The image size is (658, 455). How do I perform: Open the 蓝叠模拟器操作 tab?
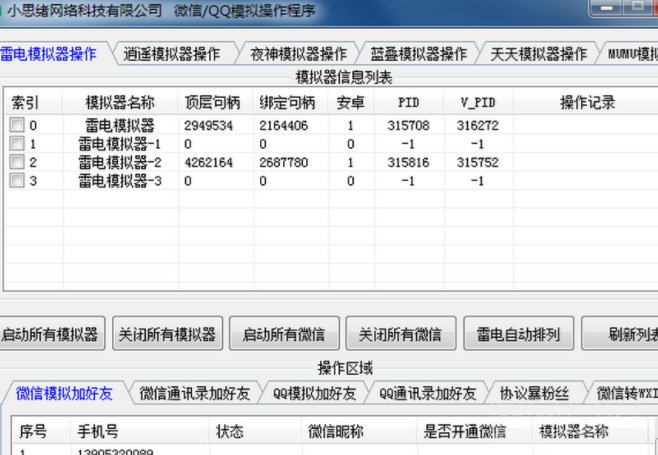[419, 54]
